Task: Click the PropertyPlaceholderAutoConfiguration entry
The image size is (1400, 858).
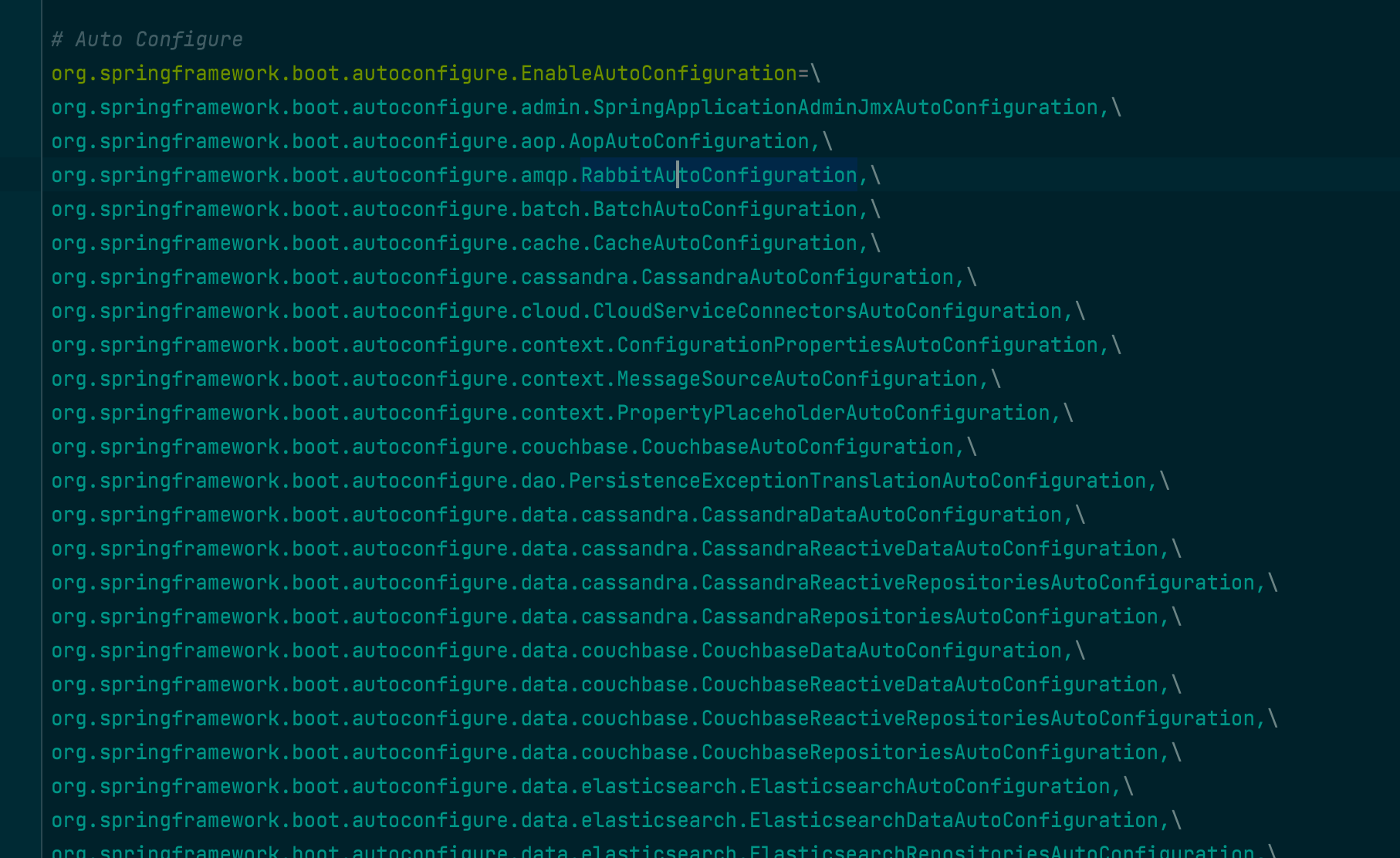Action: tap(563, 413)
